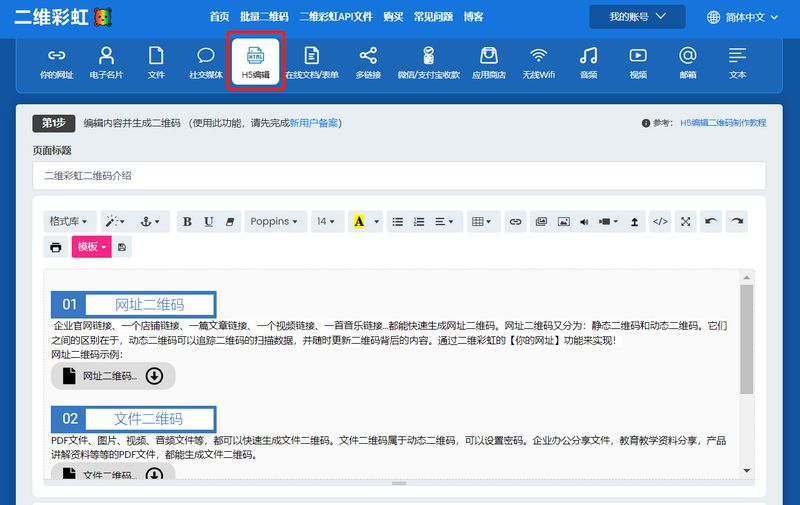Click the 网址二维码 heading in editor
The width and height of the screenshot is (800, 505).
pos(149,305)
